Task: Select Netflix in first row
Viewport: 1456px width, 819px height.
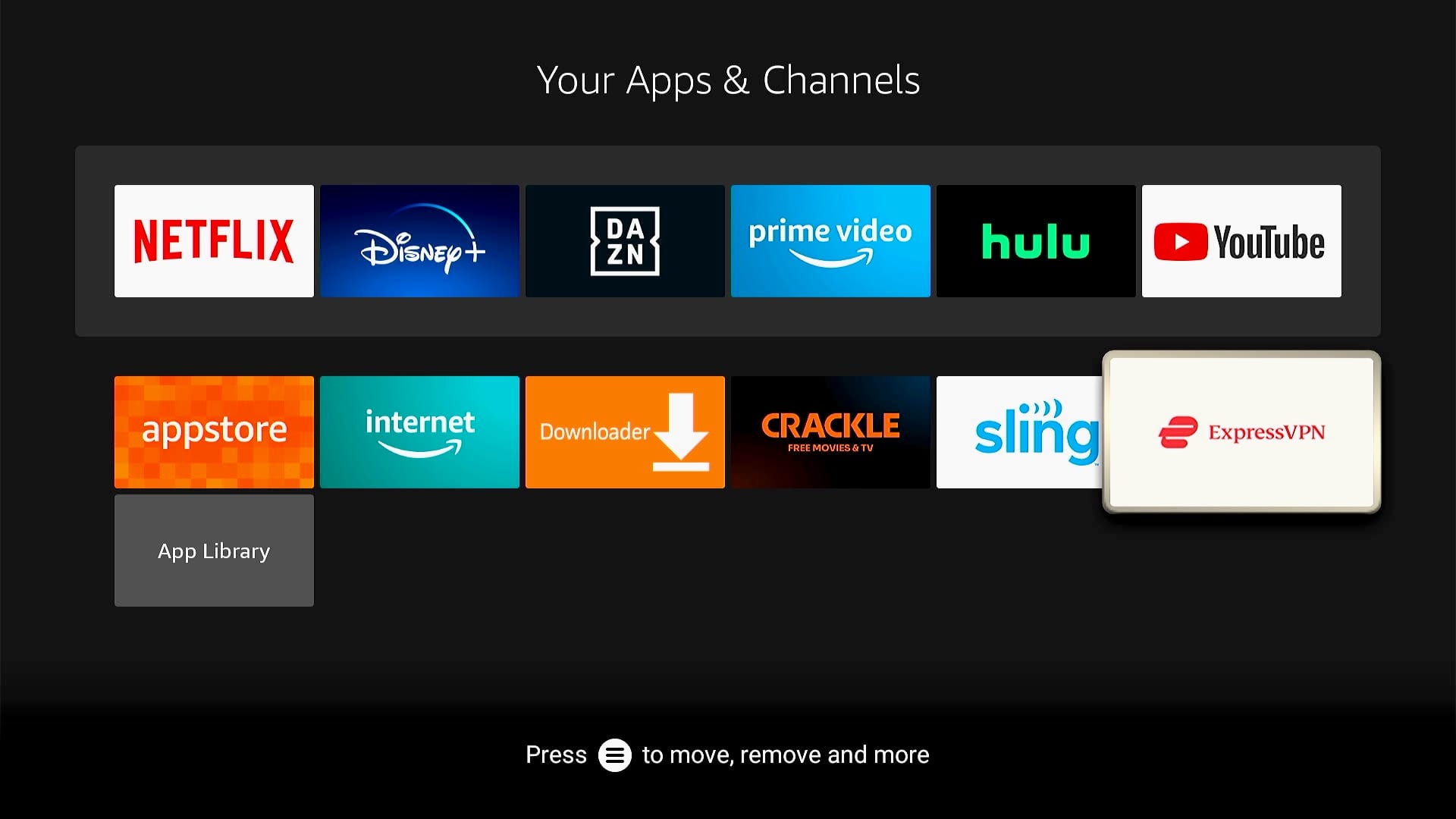Action: [x=213, y=240]
